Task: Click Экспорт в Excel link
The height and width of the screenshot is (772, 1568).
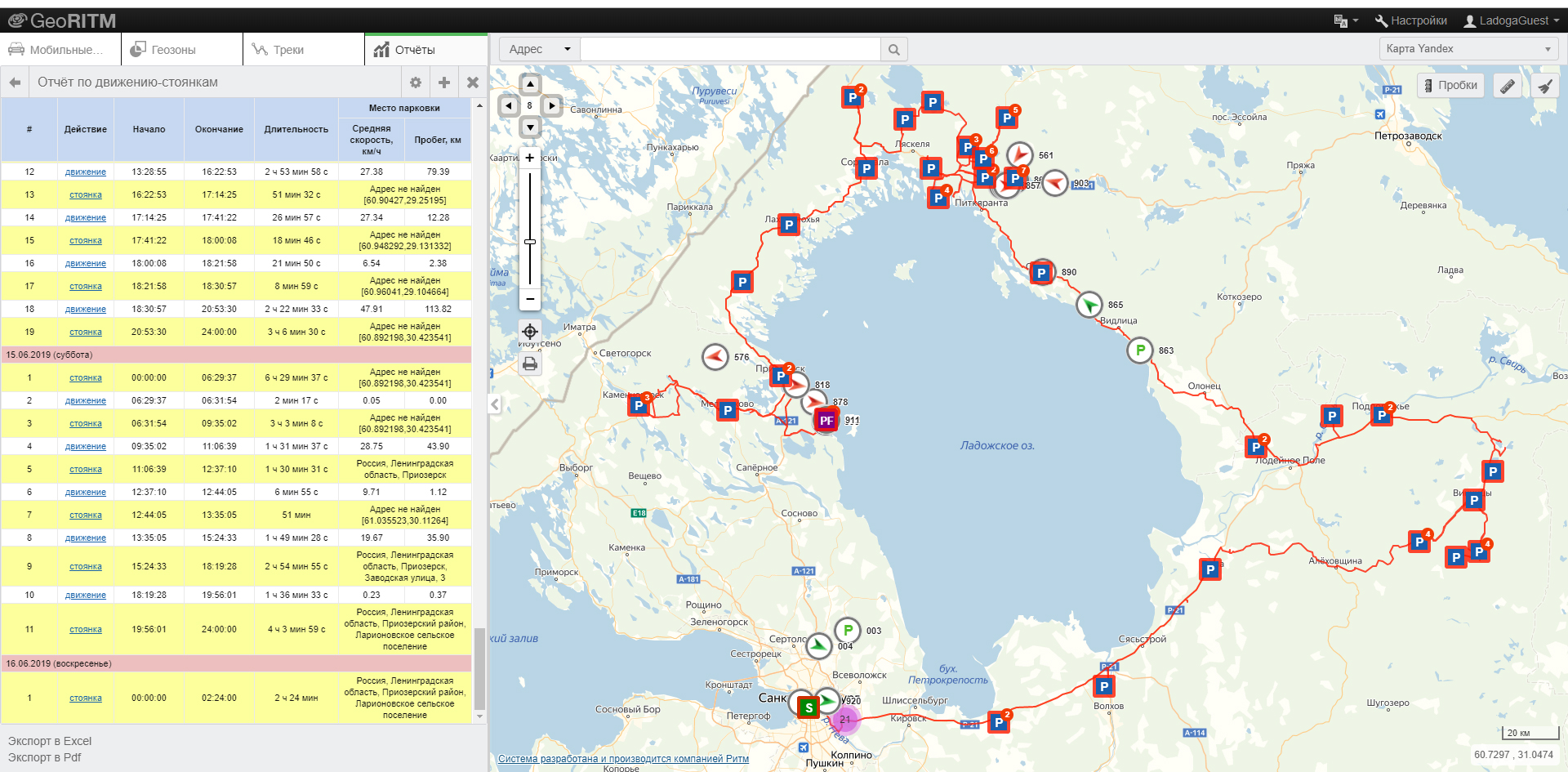Action: (50, 741)
